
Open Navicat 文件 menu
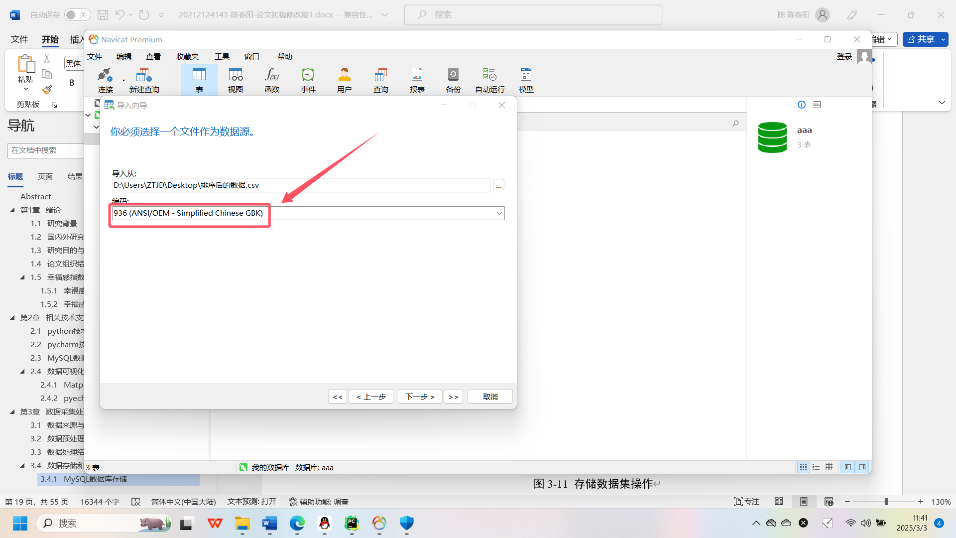95,57
